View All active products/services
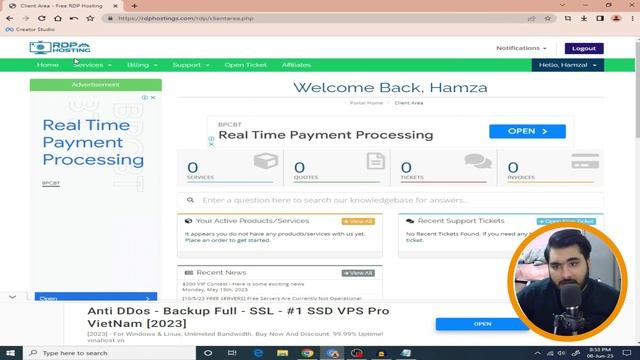Viewport: 640px width, 360px height. click(x=358, y=221)
